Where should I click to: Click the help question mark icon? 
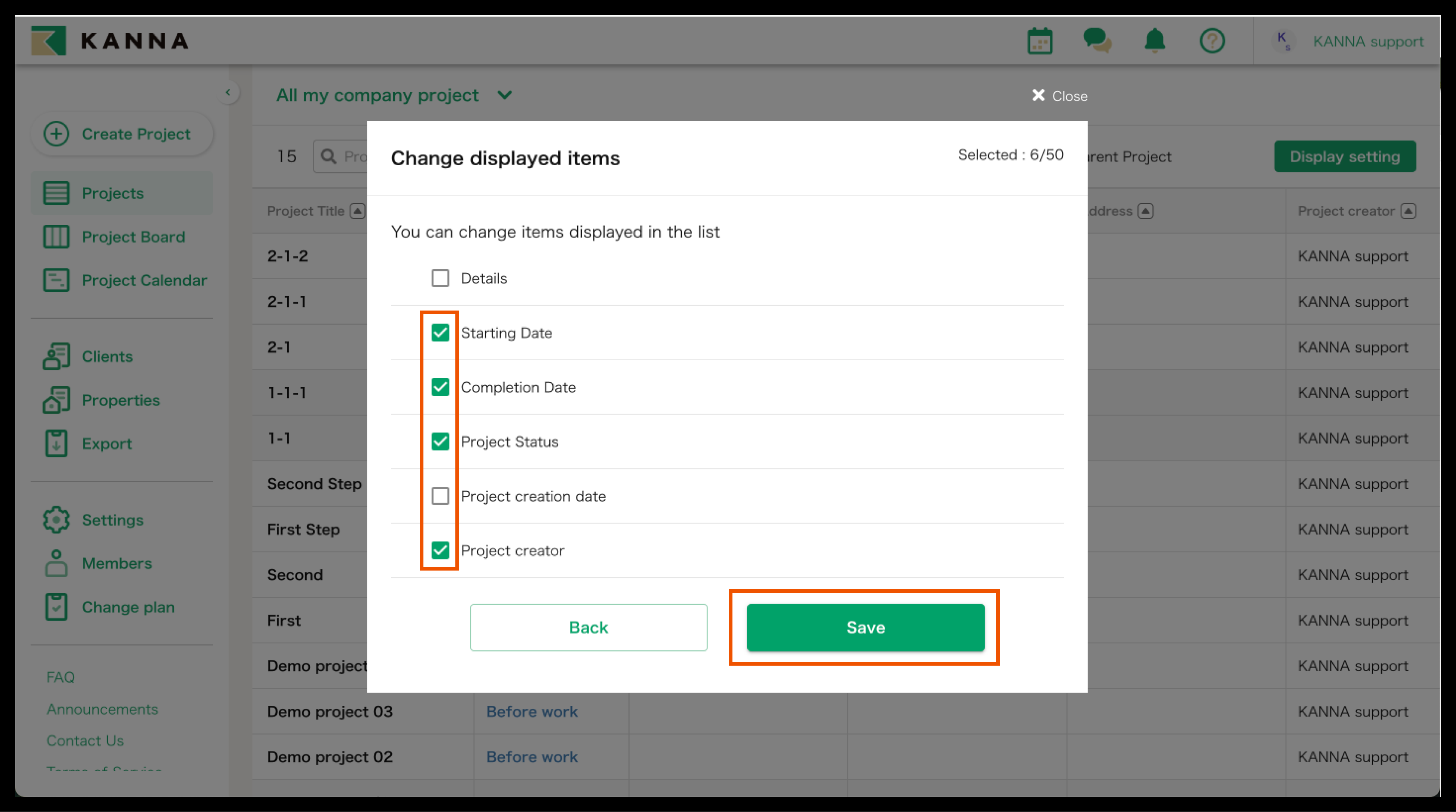tap(1212, 41)
